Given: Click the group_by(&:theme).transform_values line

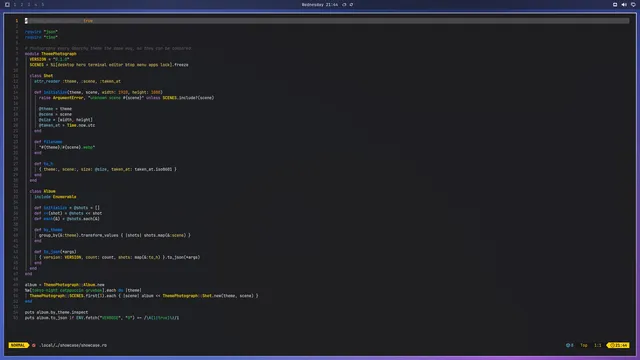Looking at the screenshot, I should (115, 235).
